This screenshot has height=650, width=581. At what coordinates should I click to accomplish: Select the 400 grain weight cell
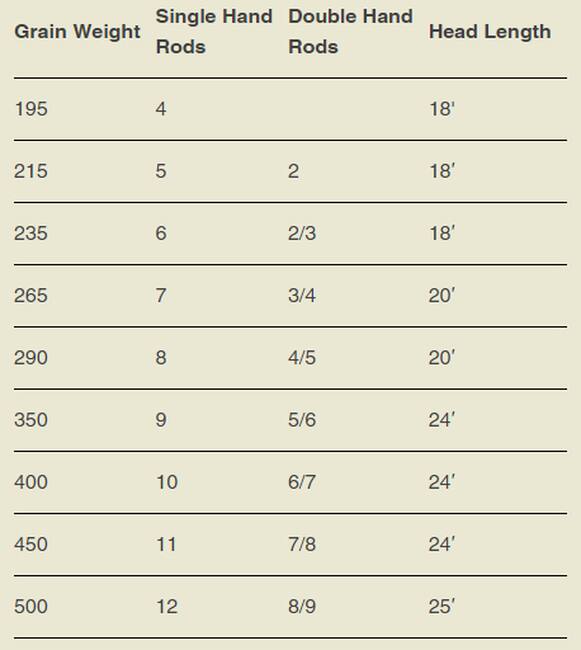click(31, 482)
